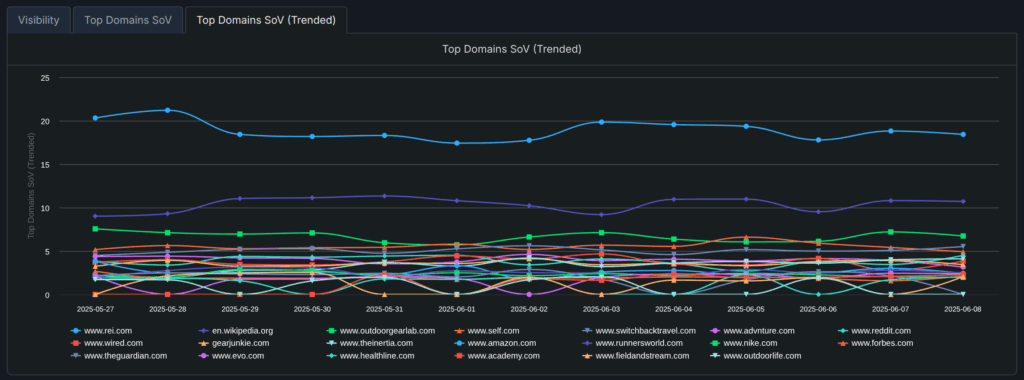
Task: Click outdoorgearlab.com point on 2025-05-27
Action: coord(95,229)
